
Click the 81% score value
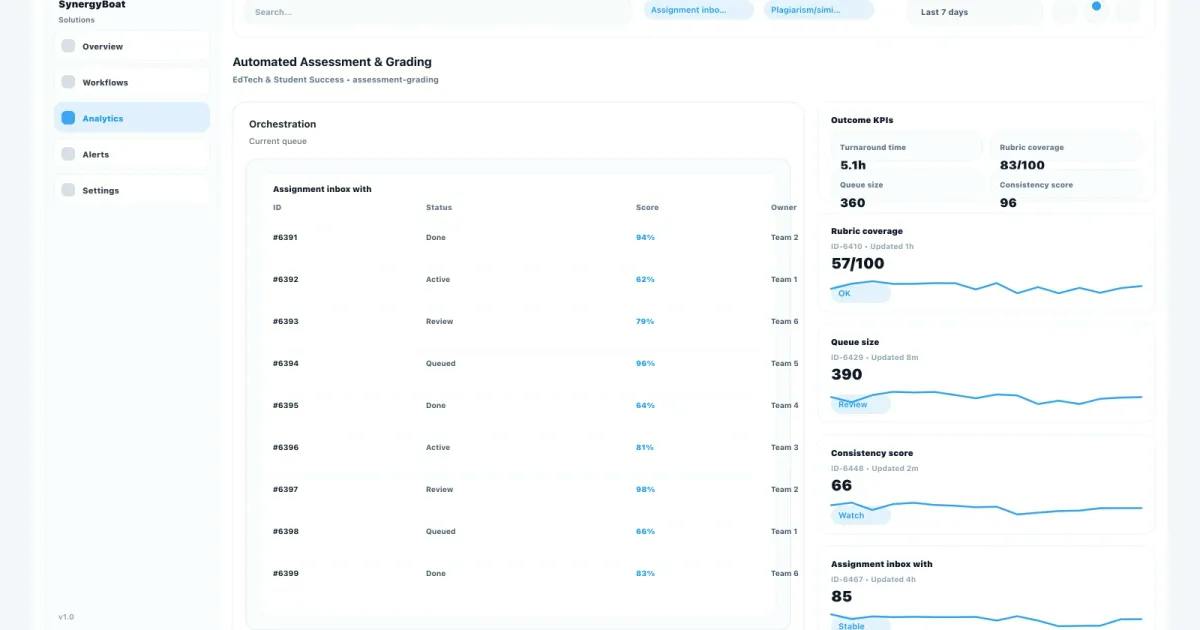tap(645, 448)
